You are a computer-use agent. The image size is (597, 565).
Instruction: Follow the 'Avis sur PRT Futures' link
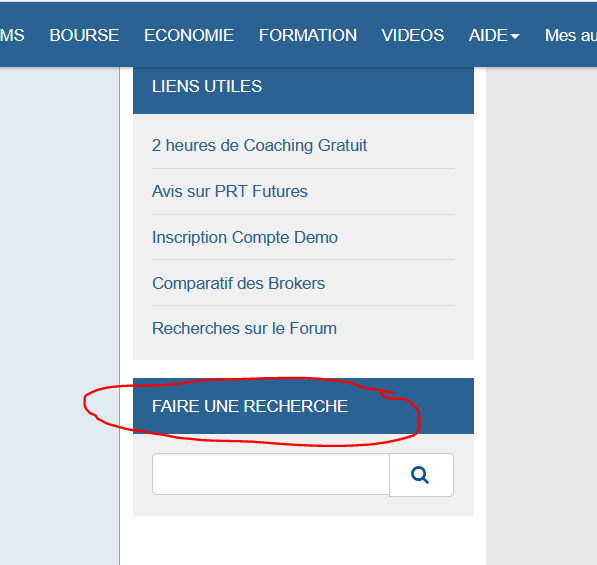[230, 191]
